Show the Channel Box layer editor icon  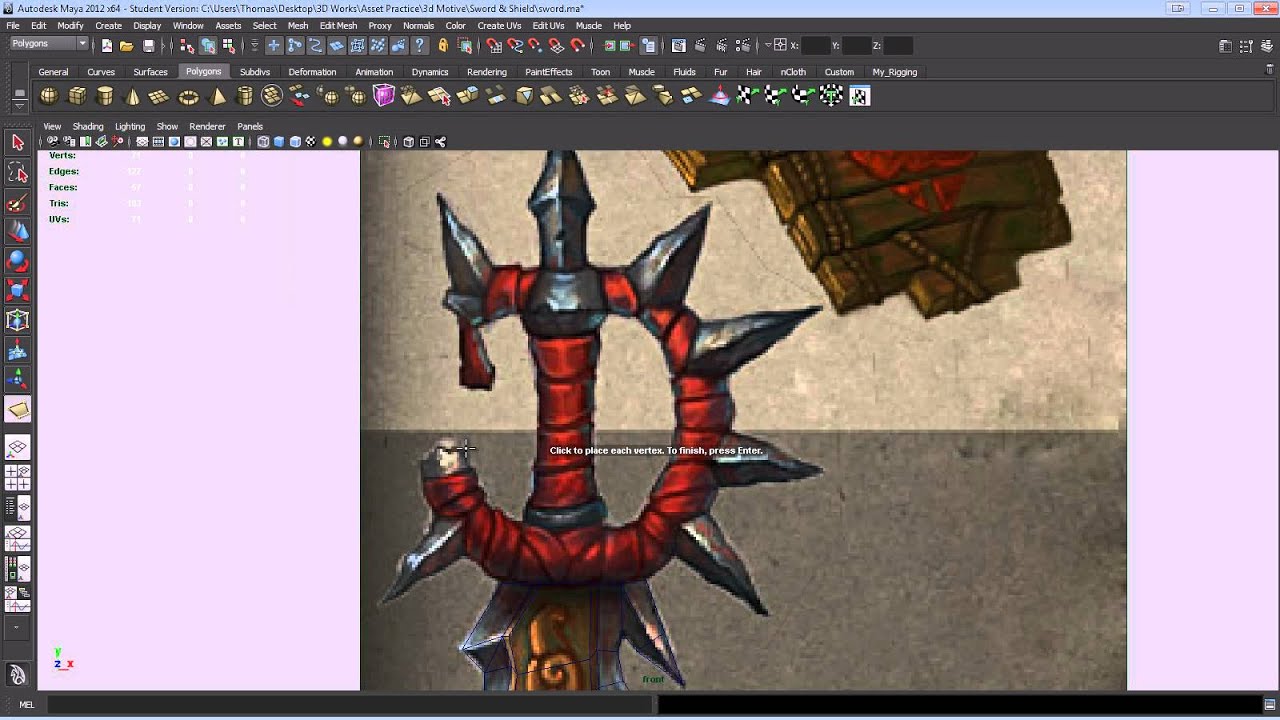pos(1267,46)
